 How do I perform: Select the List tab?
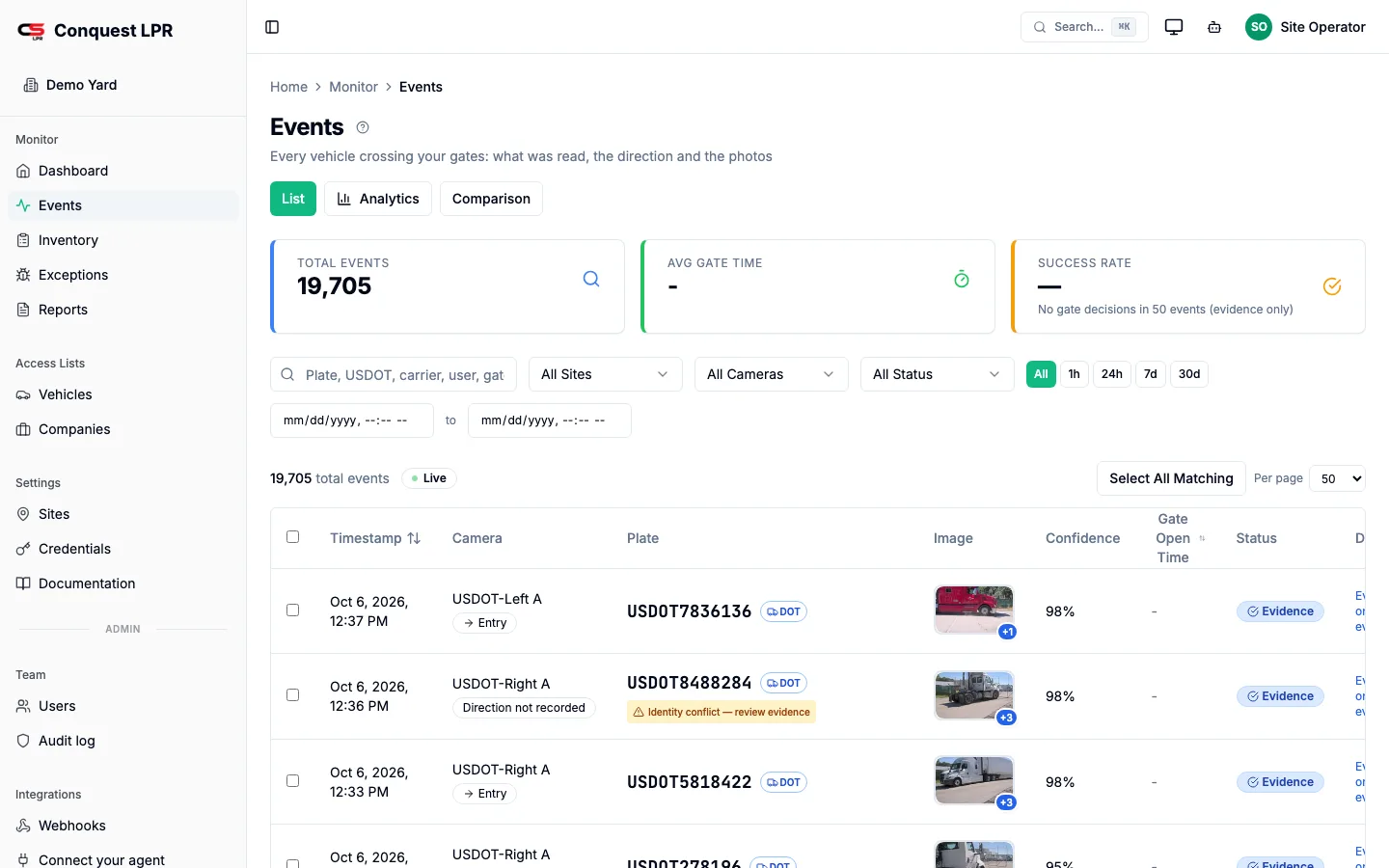click(x=293, y=199)
